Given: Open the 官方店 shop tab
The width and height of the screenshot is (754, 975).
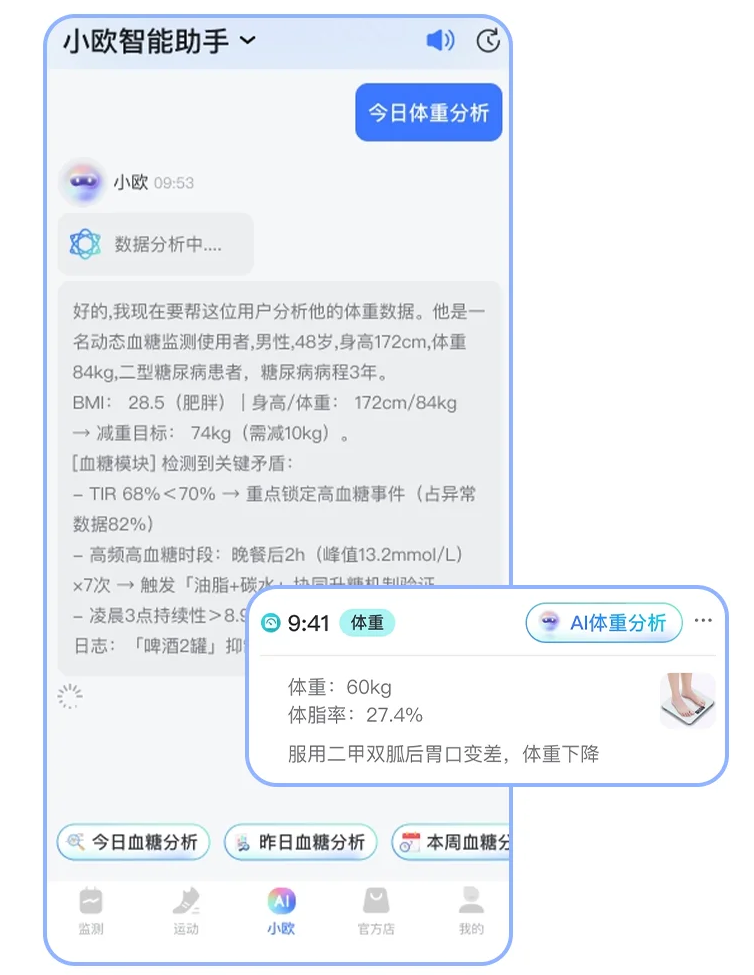Looking at the screenshot, I should [x=376, y=911].
